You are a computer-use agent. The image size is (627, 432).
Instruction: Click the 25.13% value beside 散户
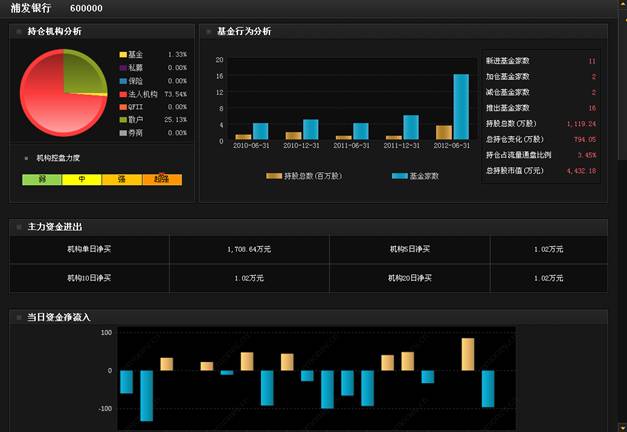click(x=176, y=120)
